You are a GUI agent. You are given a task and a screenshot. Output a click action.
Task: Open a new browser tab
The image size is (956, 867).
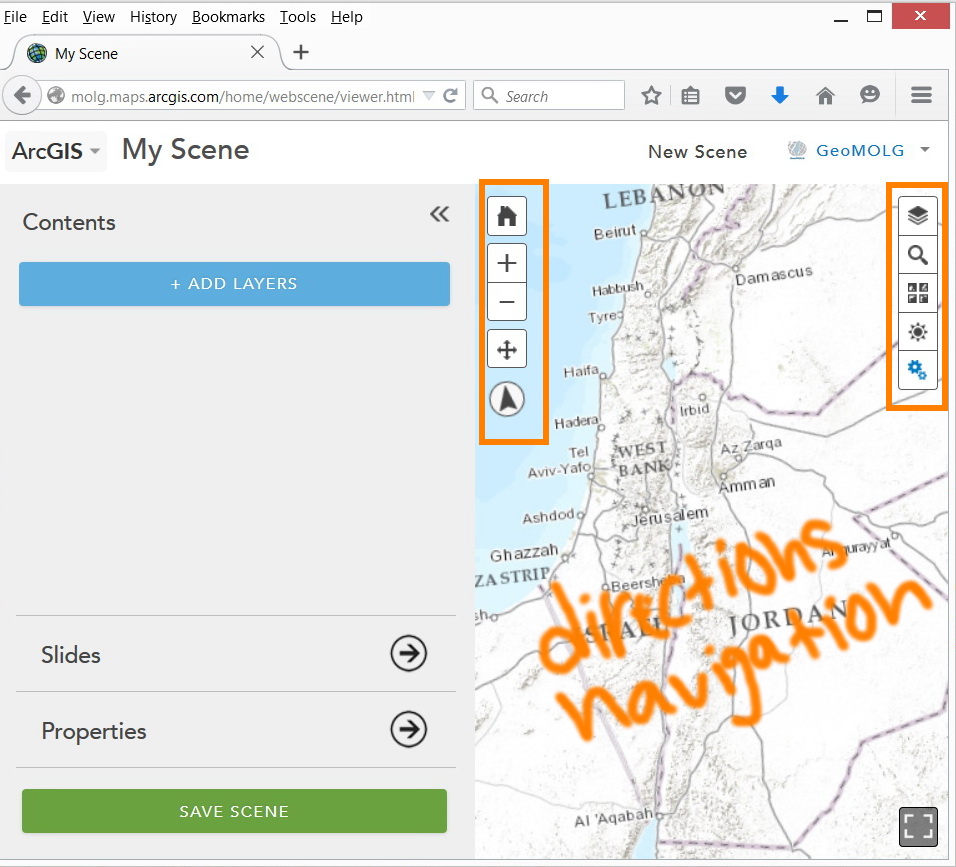click(301, 52)
